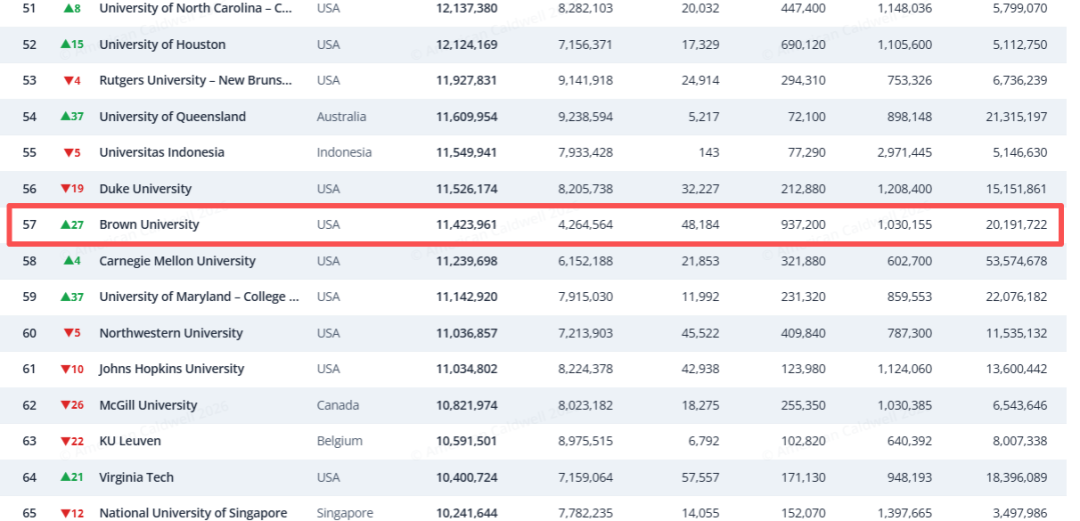Viewport: 1080px width, 521px height.
Task: Click red down arrow for Rutgers University
Action: (68, 81)
